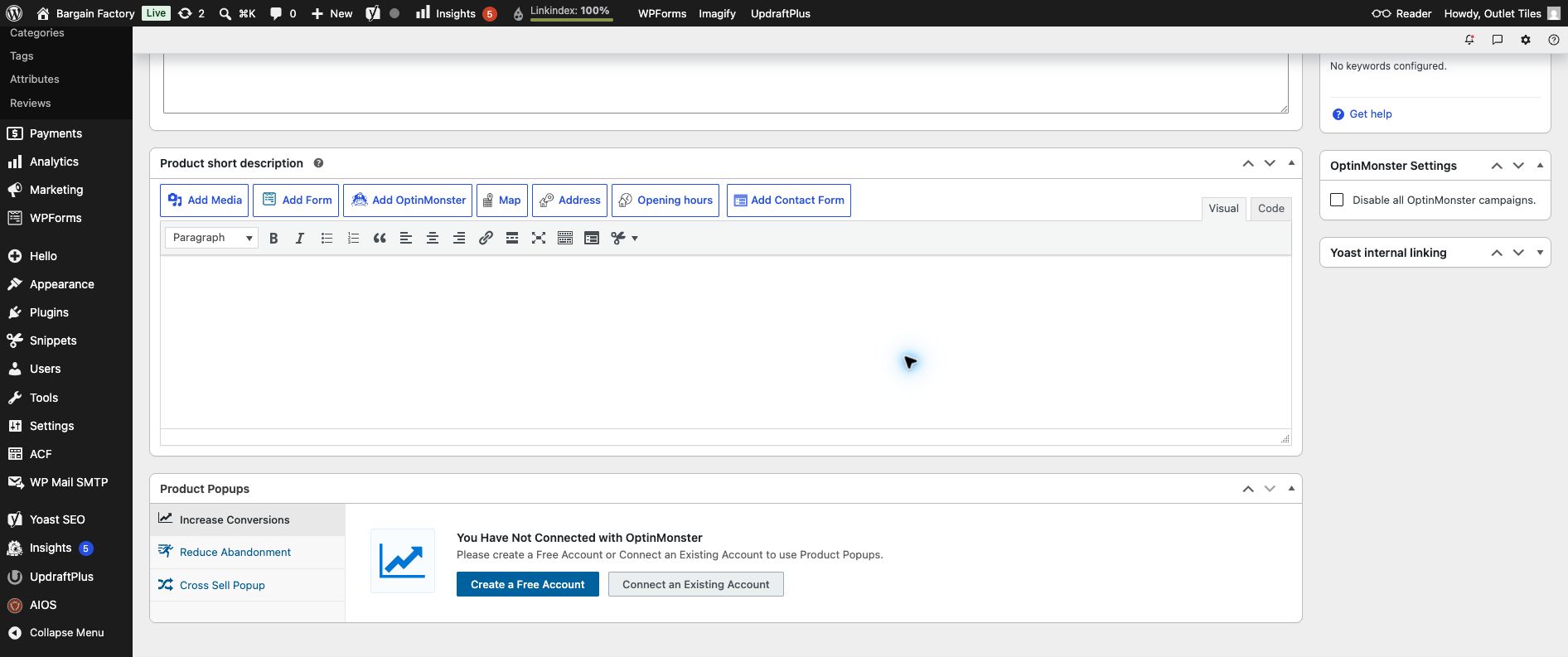Click the Map button

tap(501, 200)
